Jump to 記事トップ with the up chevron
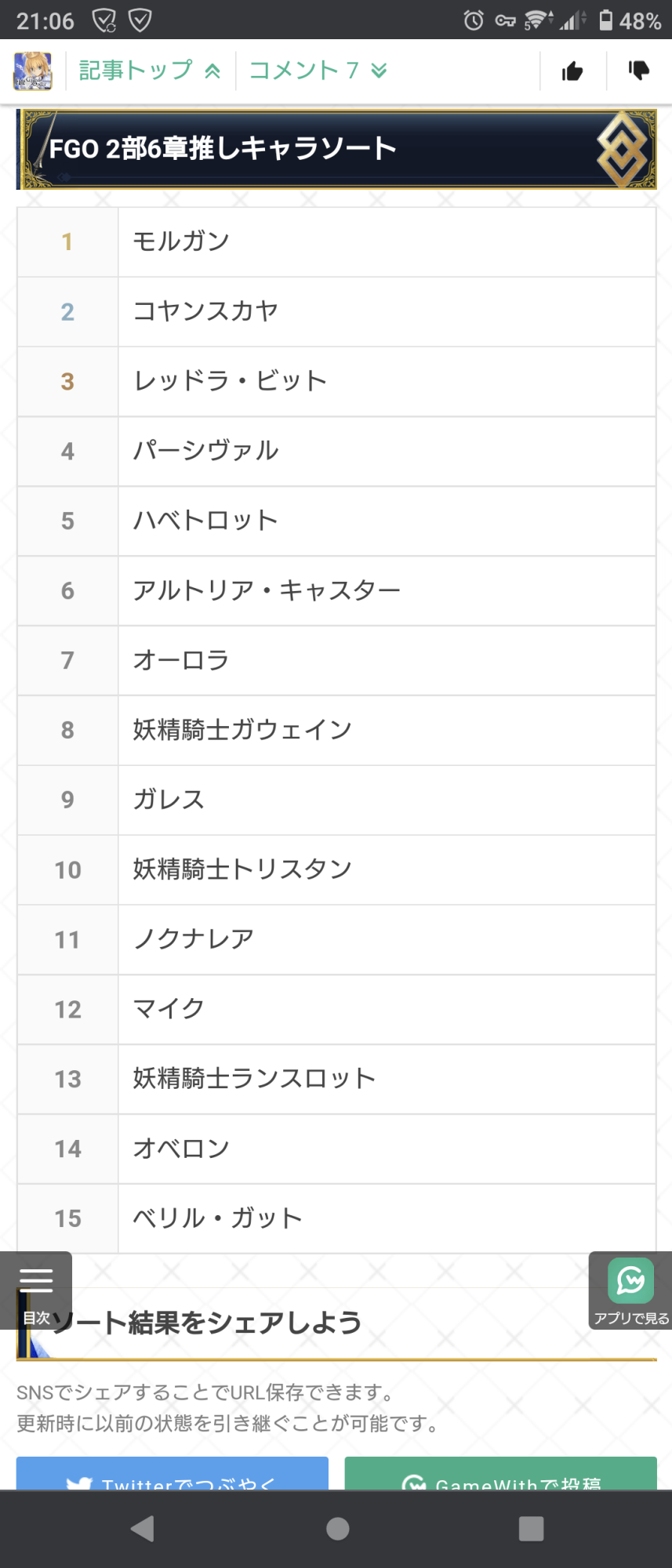Image resolution: width=672 pixels, height=1568 pixels. click(x=150, y=71)
